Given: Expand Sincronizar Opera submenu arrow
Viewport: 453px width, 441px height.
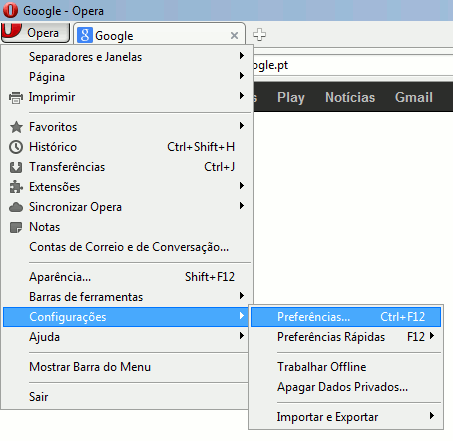Looking at the screenshot, I should tap(242, 206).
